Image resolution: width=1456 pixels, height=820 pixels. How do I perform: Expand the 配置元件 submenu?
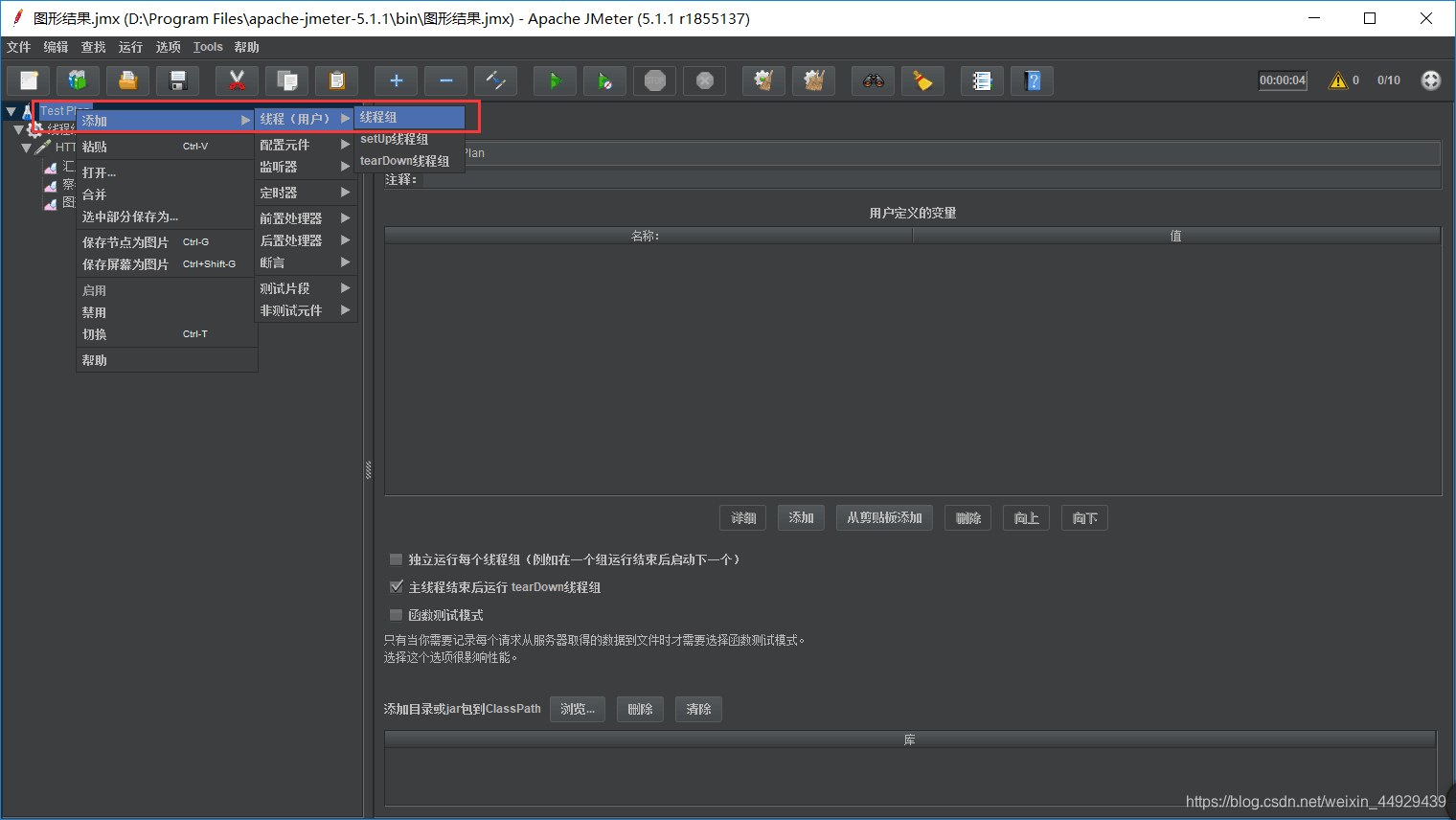(306, 145)
